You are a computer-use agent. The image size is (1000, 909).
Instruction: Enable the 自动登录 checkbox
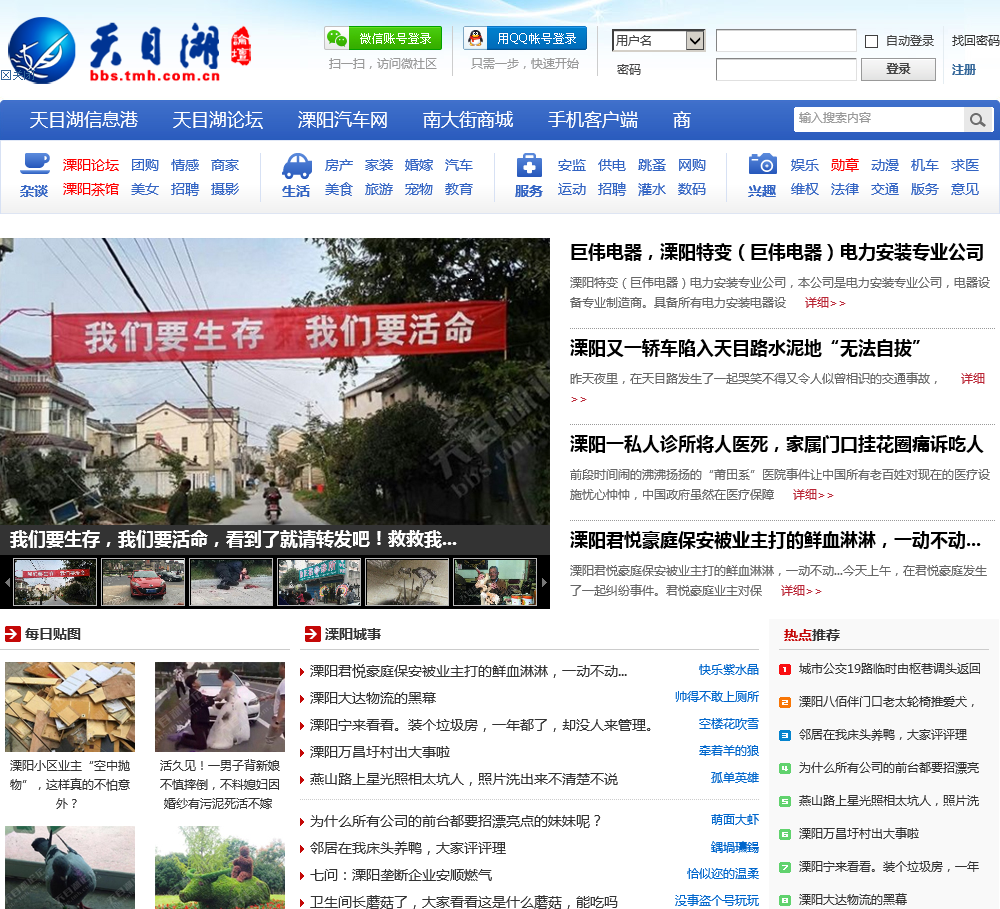click(x=871, y=41)
